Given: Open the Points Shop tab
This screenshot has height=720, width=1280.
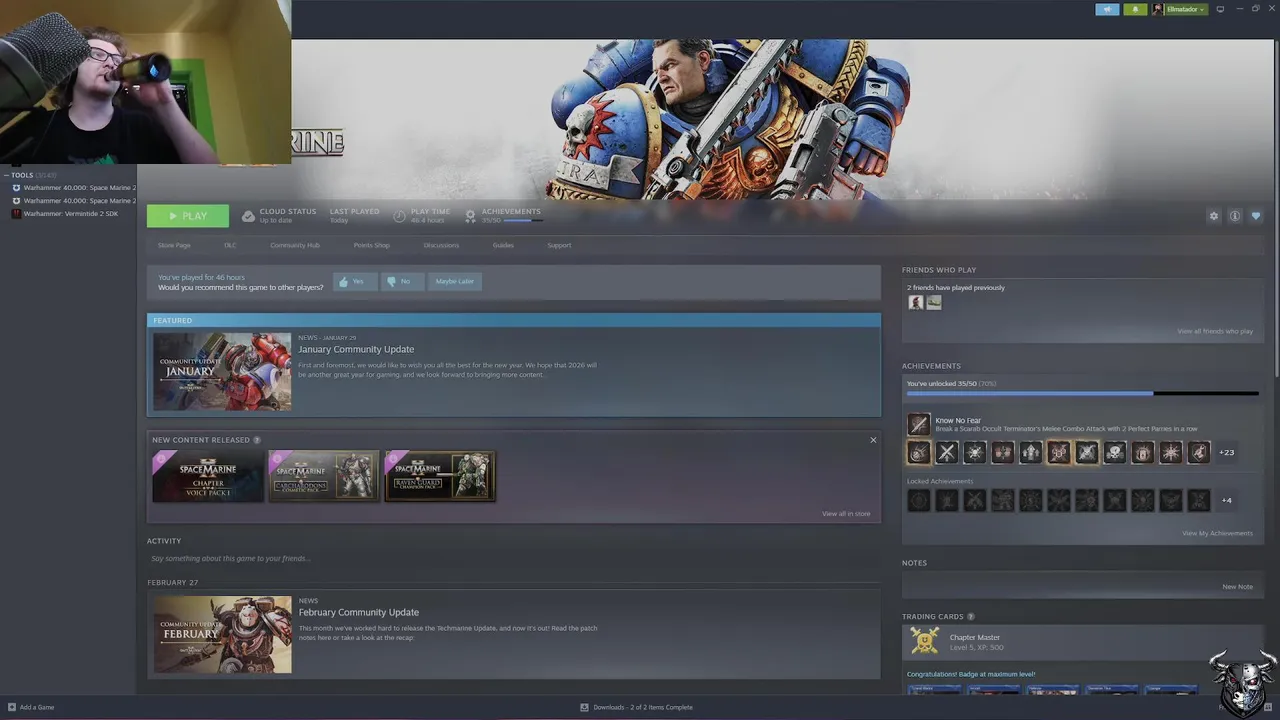Looking at the screenshot, I should point(372,245).
